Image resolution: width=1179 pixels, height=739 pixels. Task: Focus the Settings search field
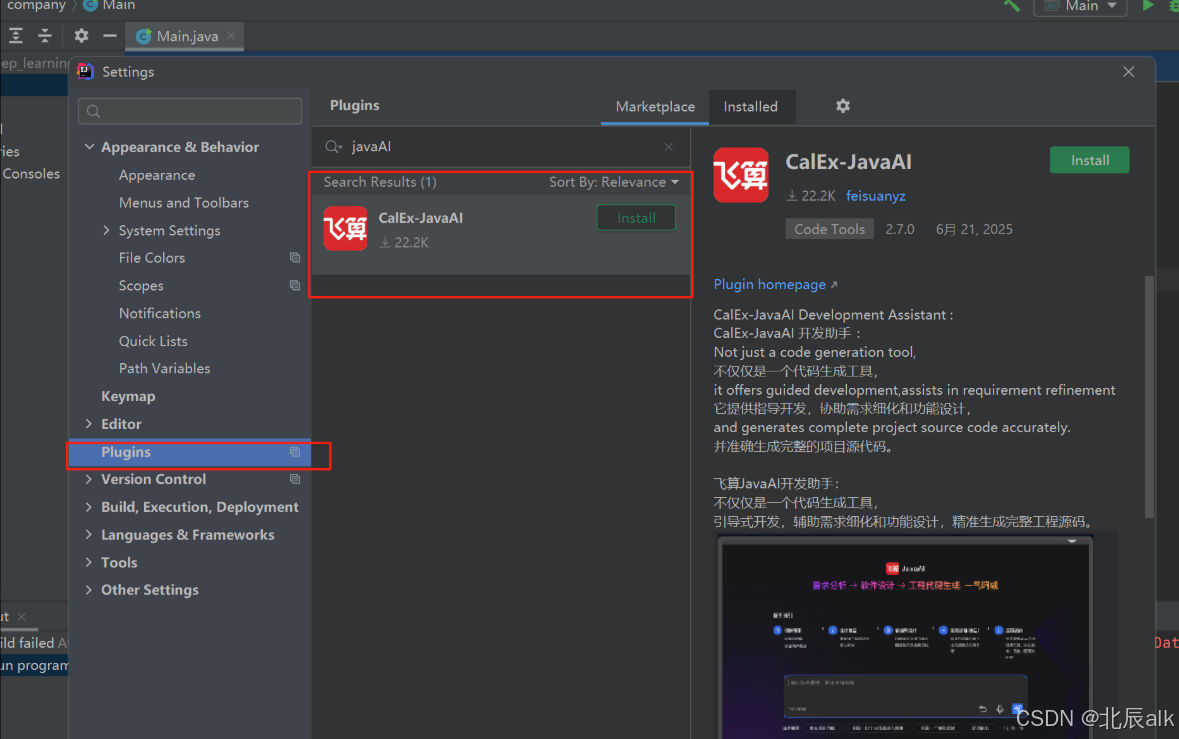coord(190,111)
